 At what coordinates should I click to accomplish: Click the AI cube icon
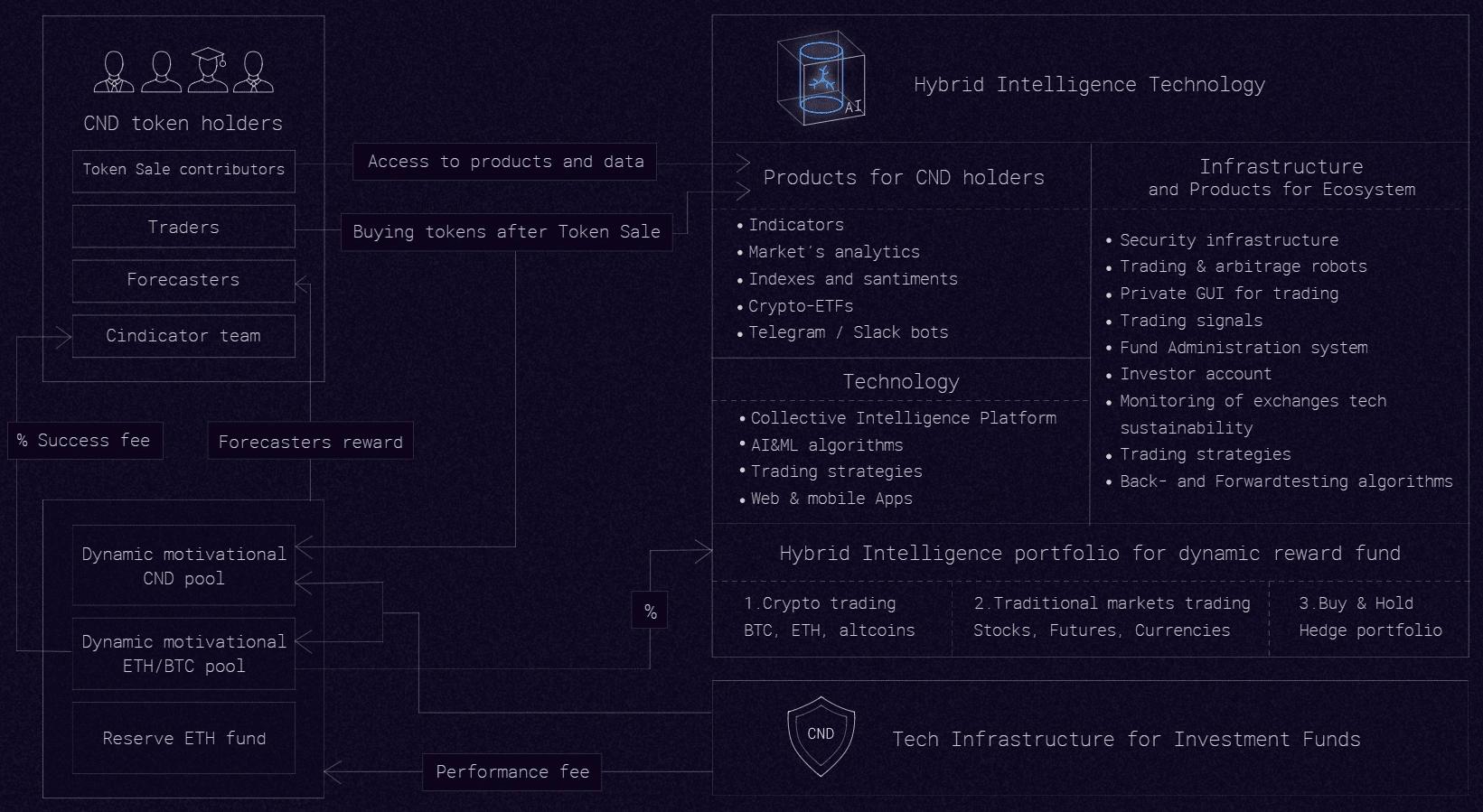[821, 79]
